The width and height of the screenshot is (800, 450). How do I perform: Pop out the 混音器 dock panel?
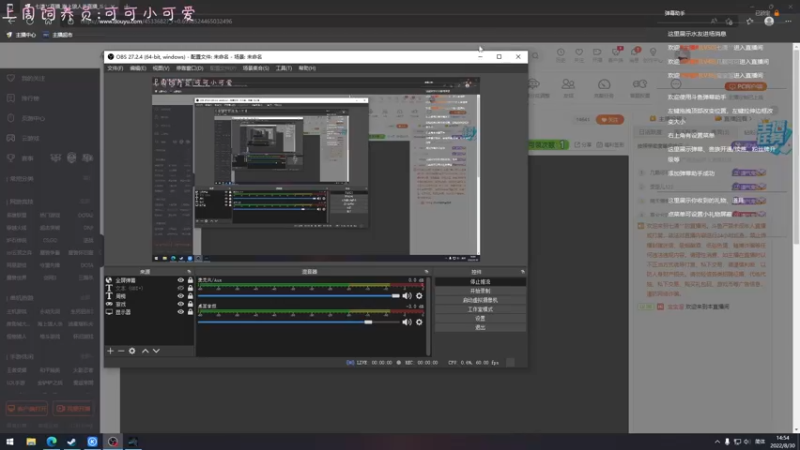click(427, 272)
